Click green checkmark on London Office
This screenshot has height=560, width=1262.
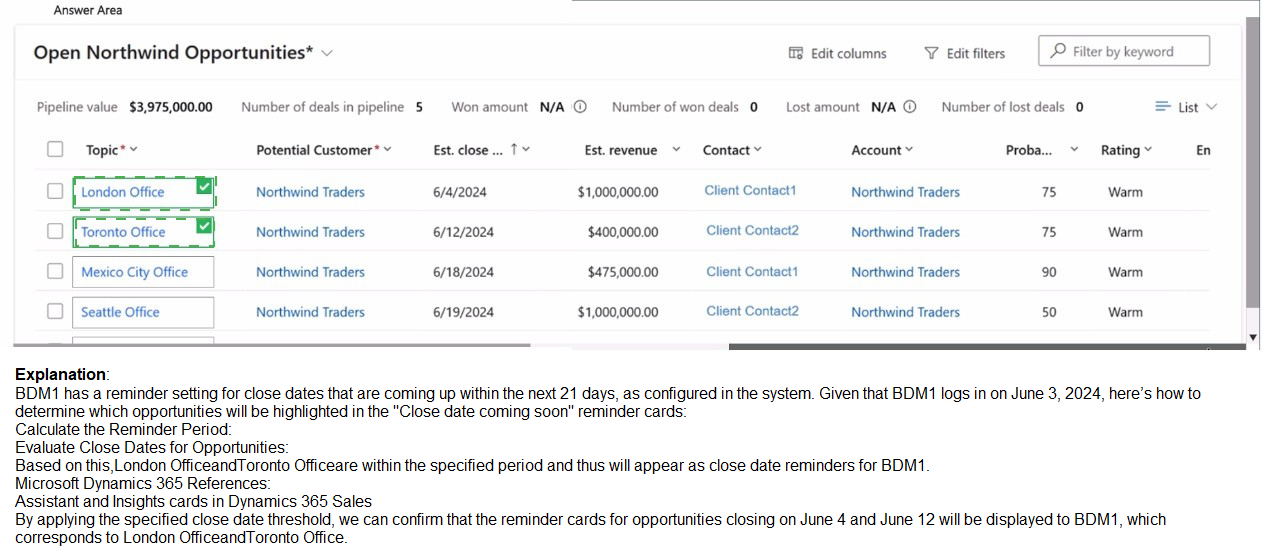(204, 186)
